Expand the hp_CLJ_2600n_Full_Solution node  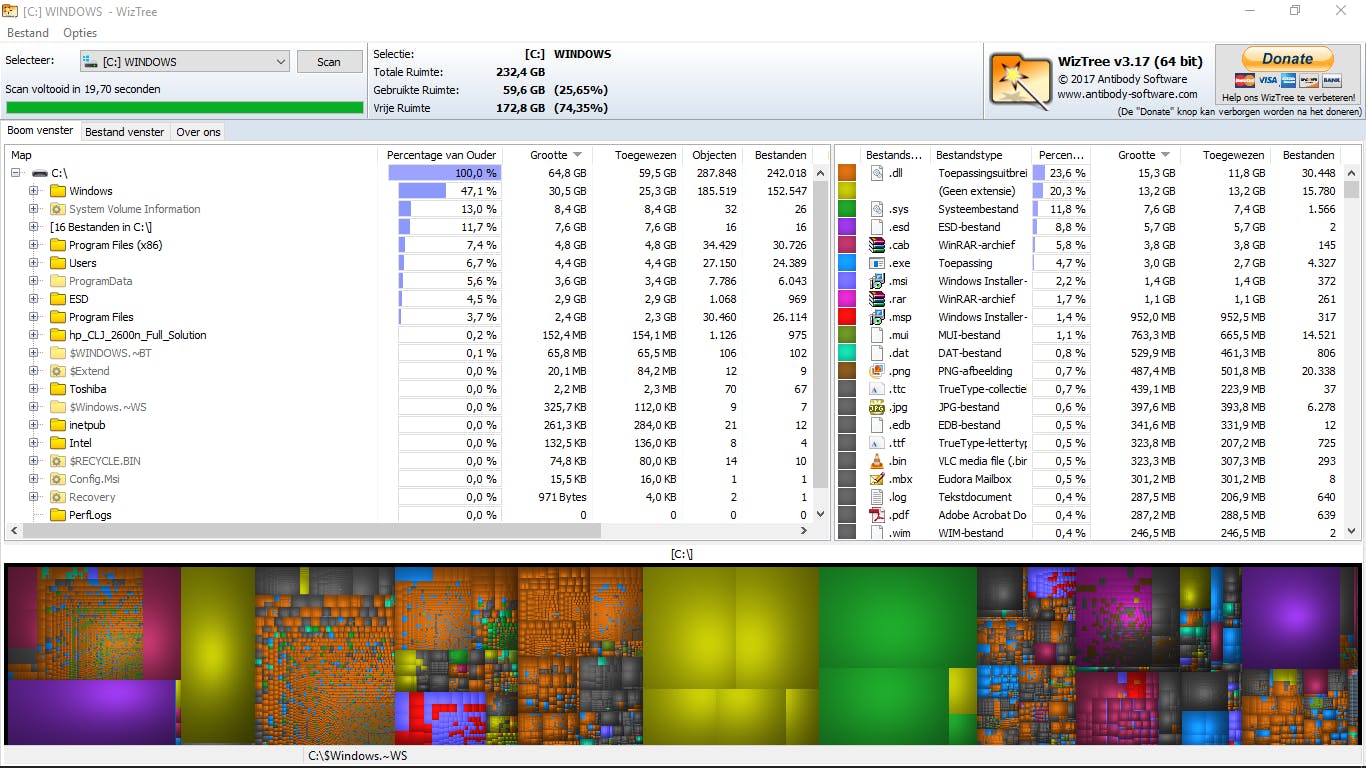pos(34,335)
